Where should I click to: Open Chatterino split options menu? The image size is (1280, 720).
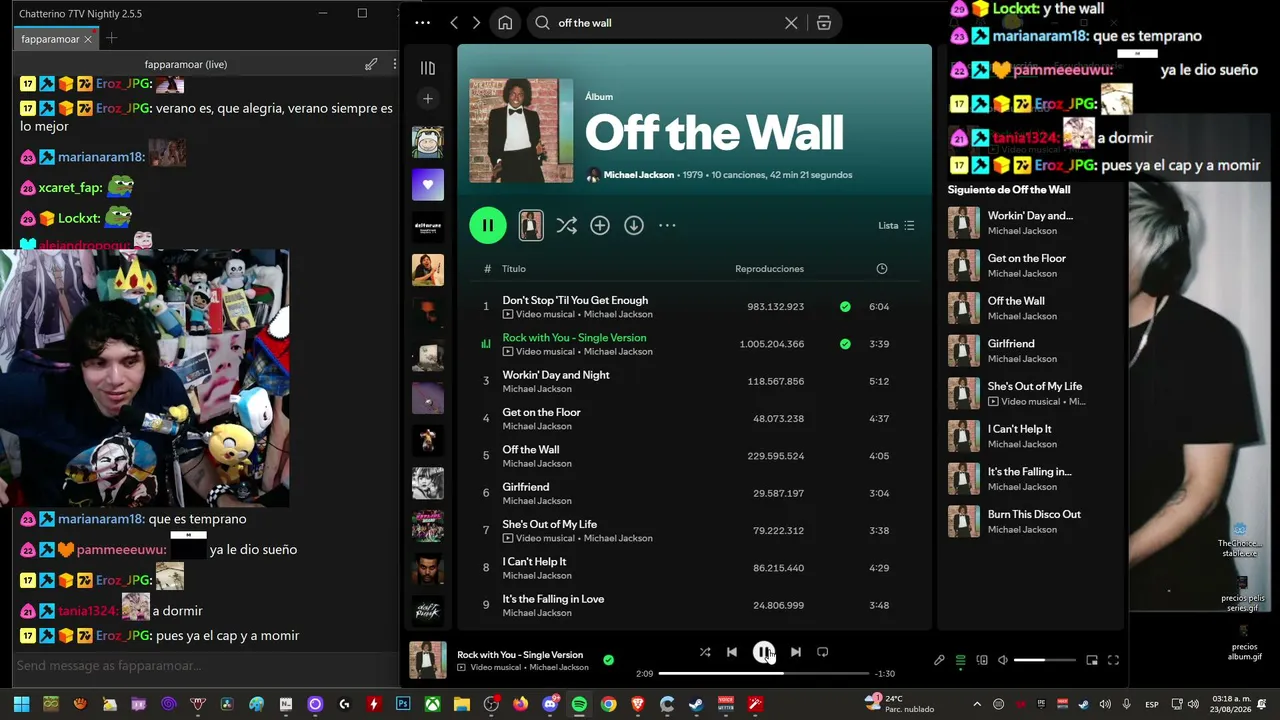(394, 64)
